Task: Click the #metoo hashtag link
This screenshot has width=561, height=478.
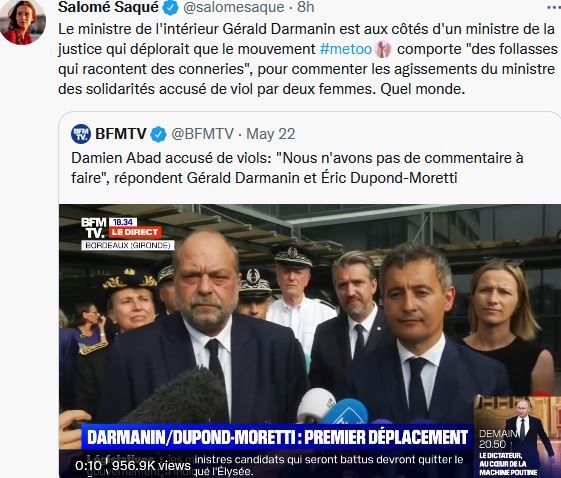Action: point(346,49)
